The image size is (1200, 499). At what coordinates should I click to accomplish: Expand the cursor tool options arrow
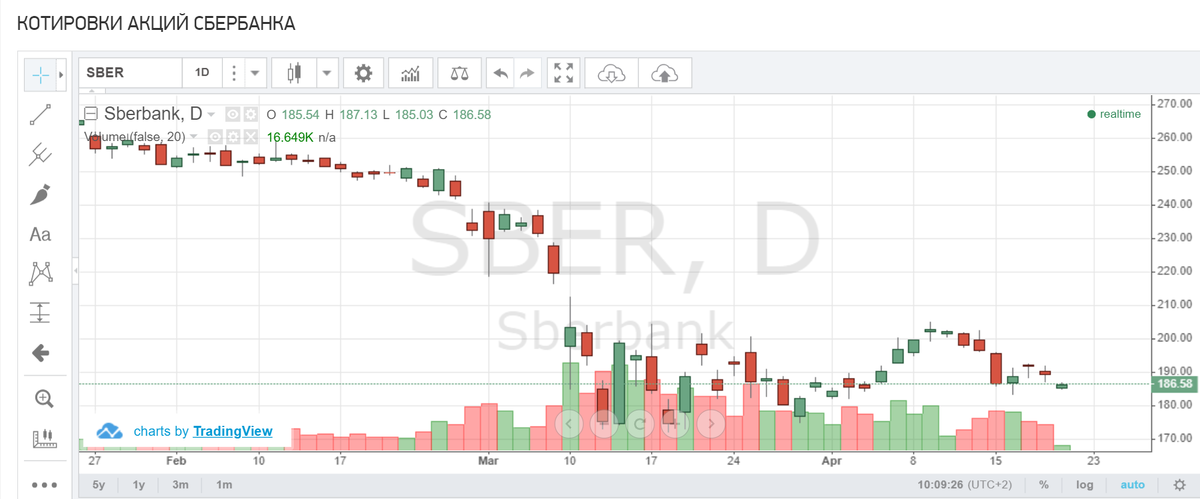click(62, 74)
